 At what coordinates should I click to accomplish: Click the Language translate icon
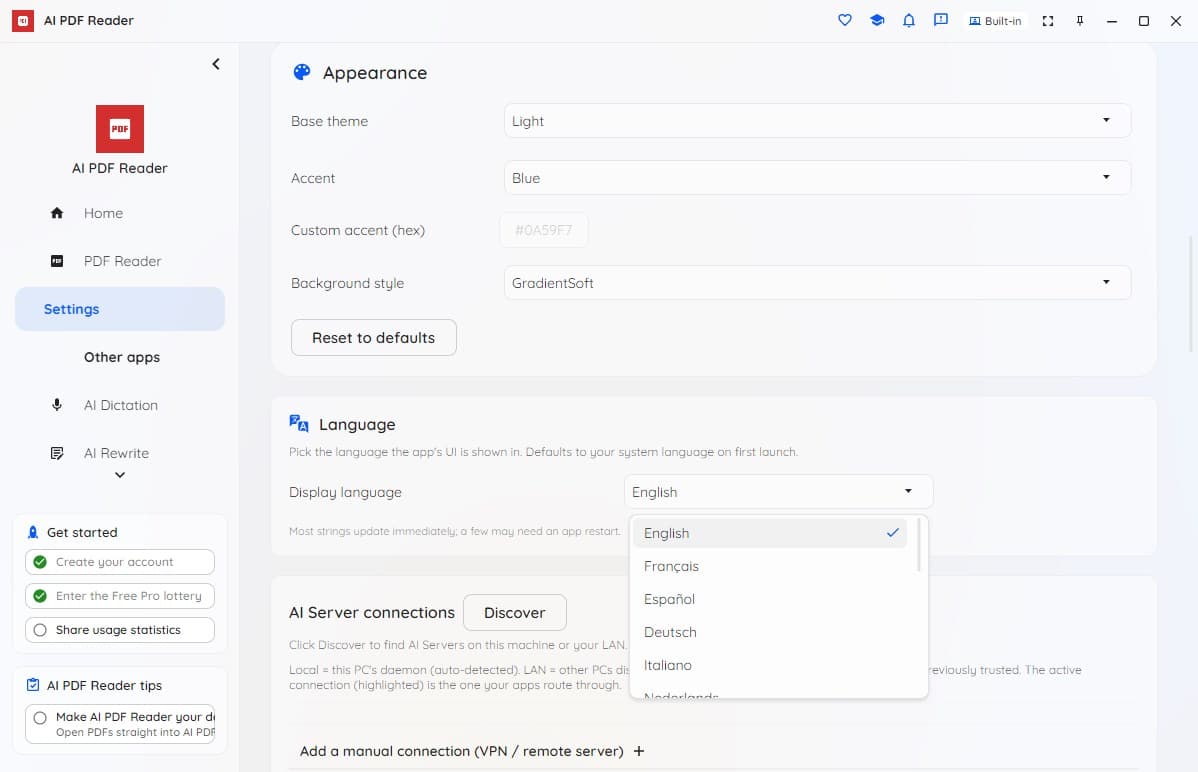click(x=299, y=423)
